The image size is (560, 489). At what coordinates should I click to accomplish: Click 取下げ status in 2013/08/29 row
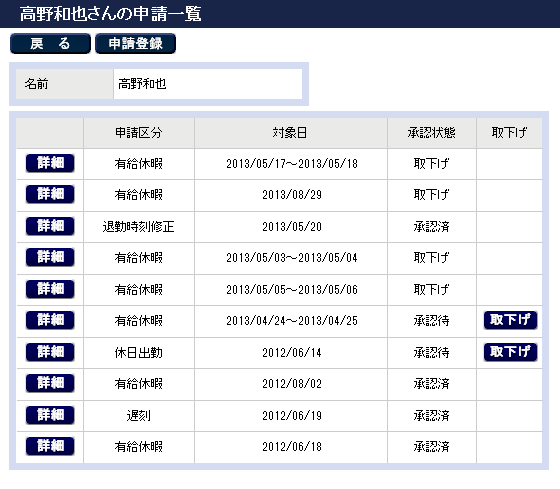coord(431,195)
